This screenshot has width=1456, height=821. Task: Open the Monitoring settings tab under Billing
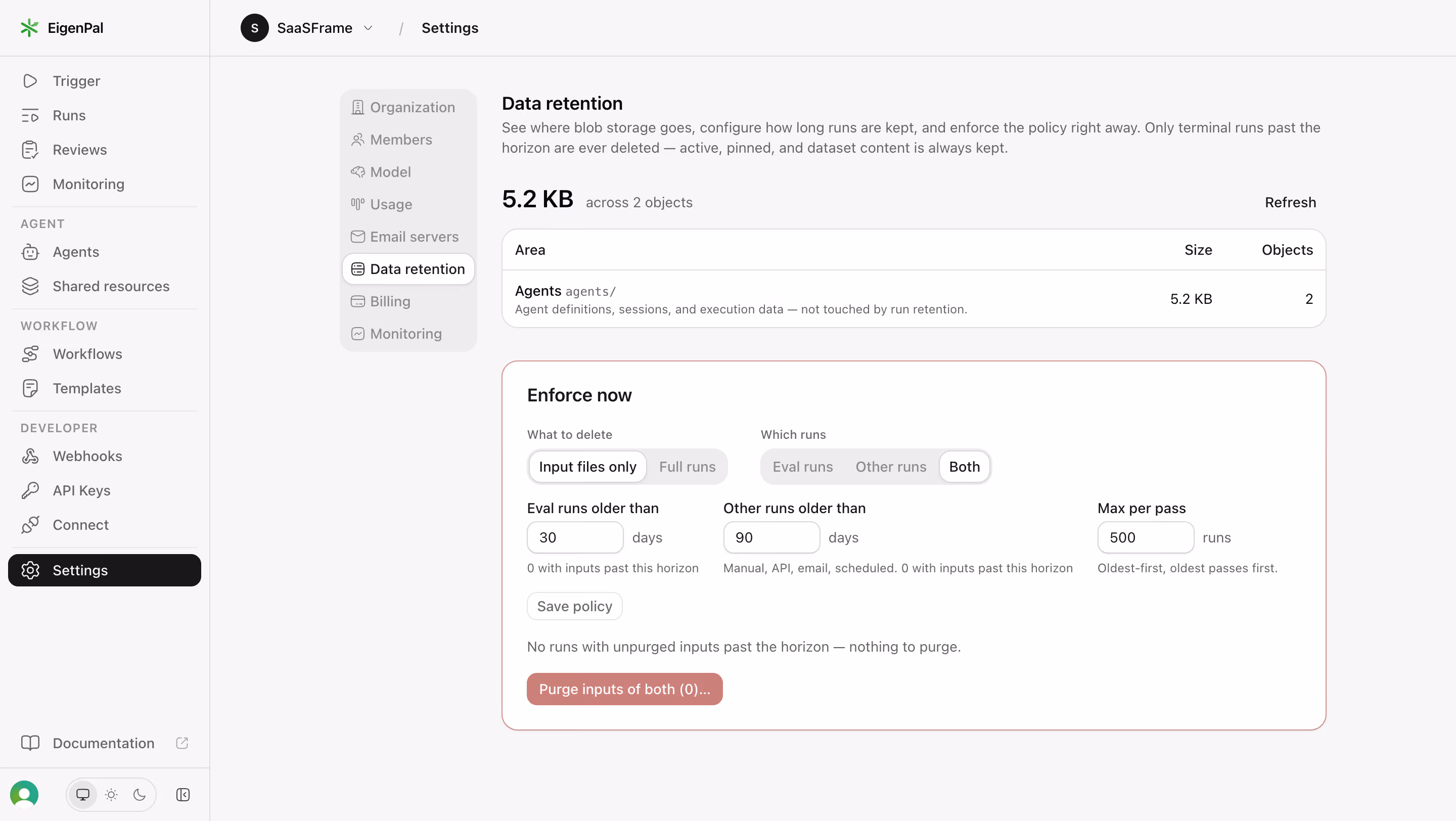[408, 334]
